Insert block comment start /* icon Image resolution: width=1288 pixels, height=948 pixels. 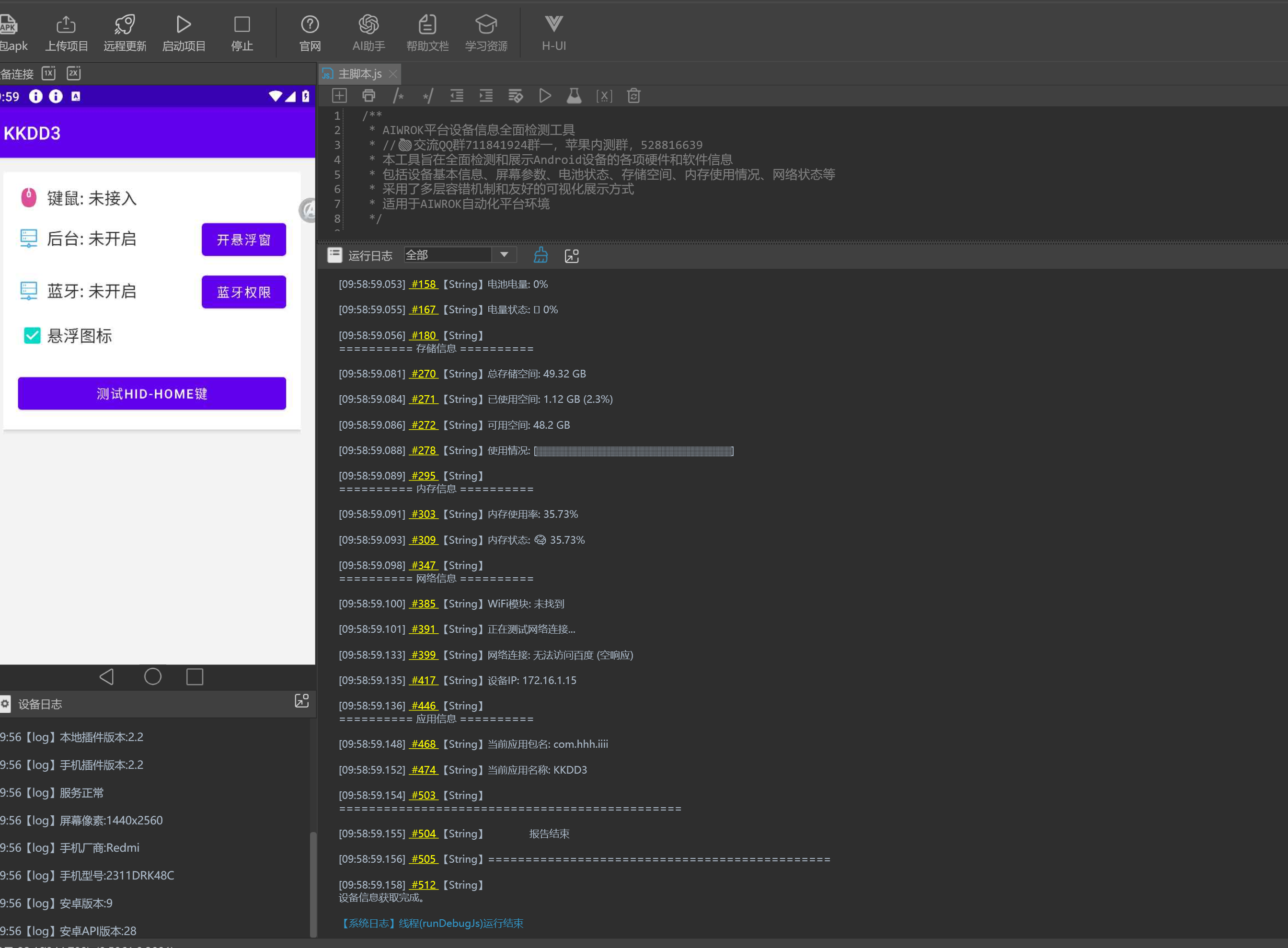(398, 96)
